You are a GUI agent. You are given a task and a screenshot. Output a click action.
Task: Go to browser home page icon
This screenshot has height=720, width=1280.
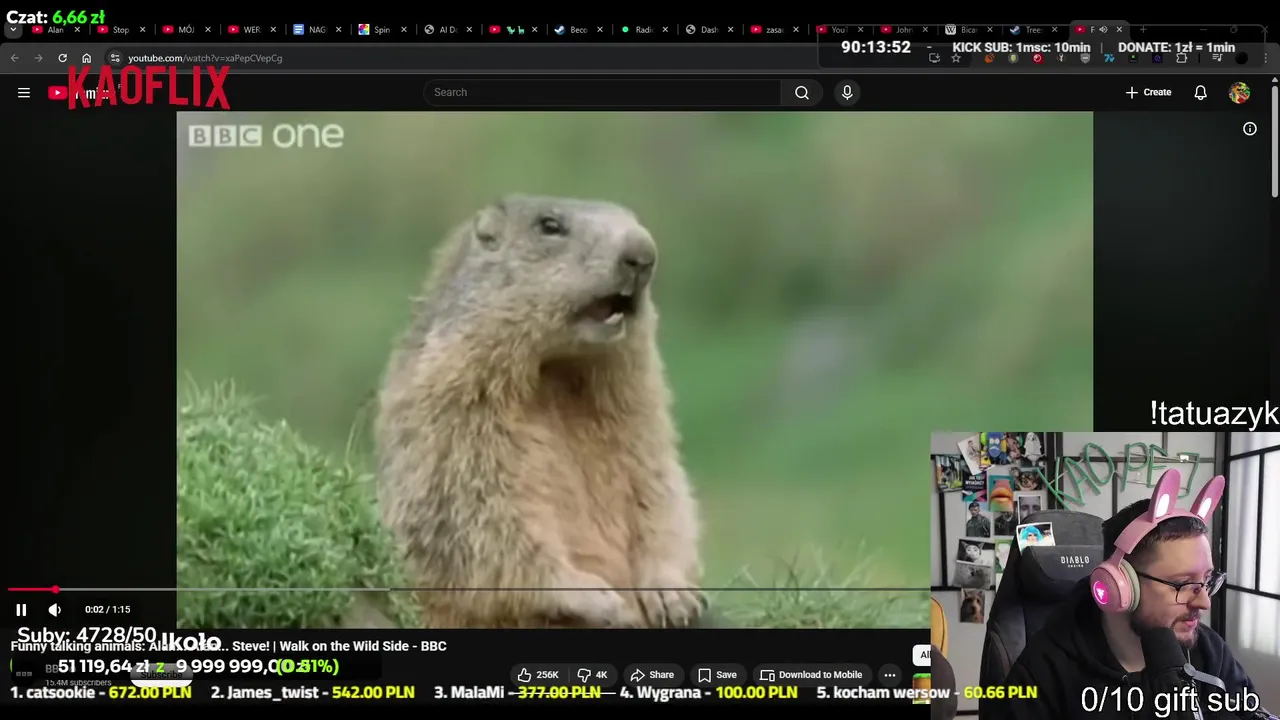(x=86, y=58)
